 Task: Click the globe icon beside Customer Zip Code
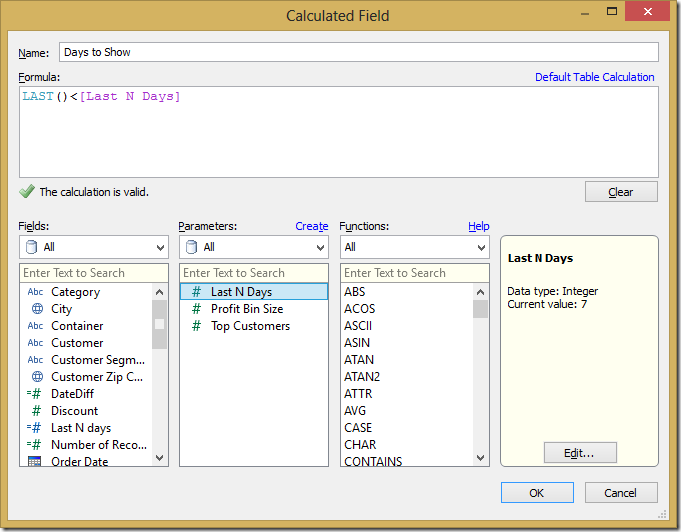(36, 377)
